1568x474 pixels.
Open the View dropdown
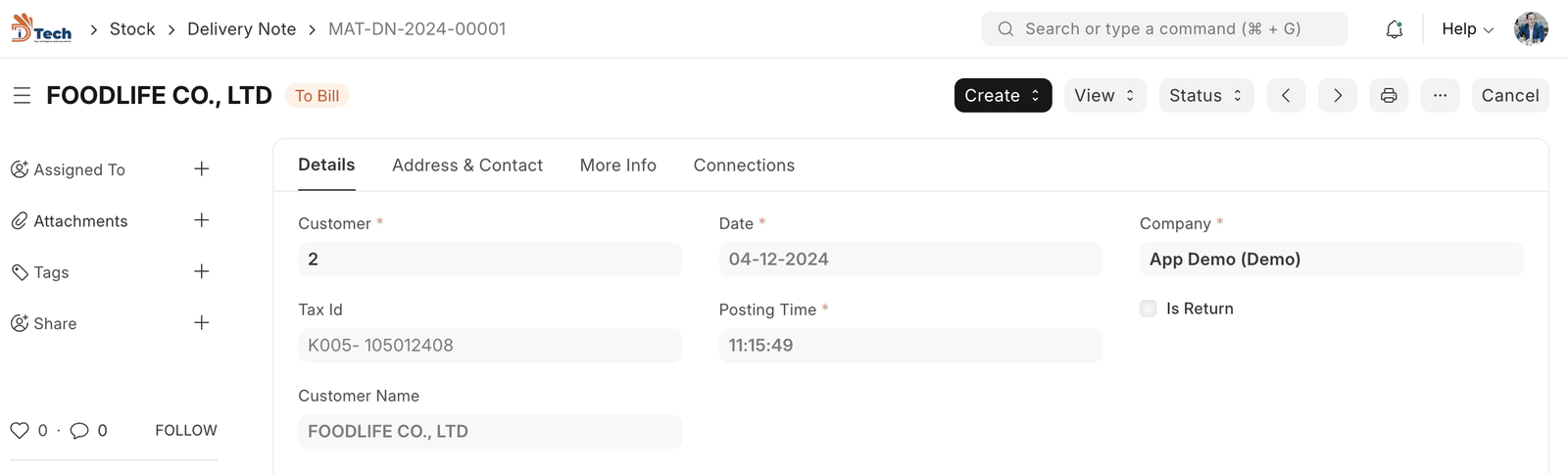(x=1104, y=96)
